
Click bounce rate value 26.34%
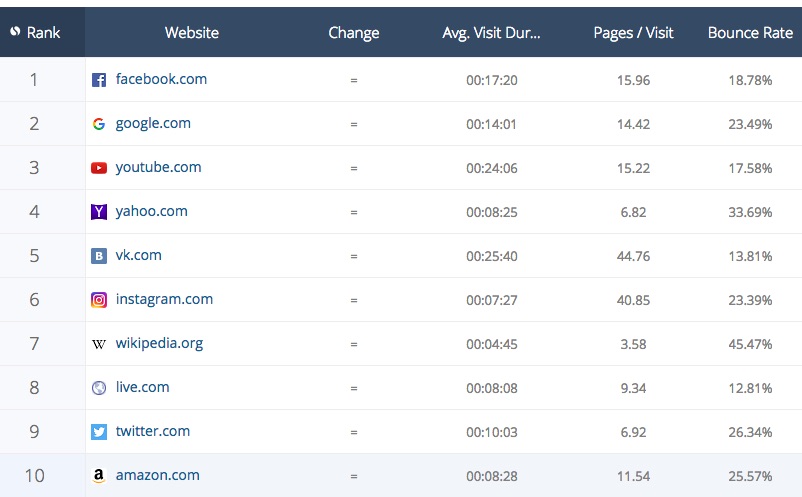750,432
